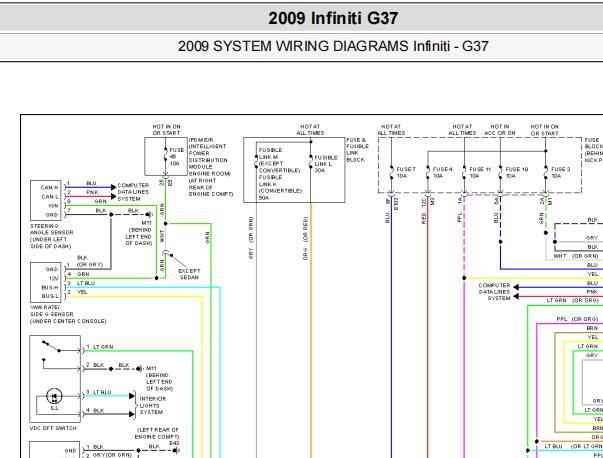Click the '12V' pin of yaw rate sensor
This screenshot has width=603, height=458.
coord(53,278)
